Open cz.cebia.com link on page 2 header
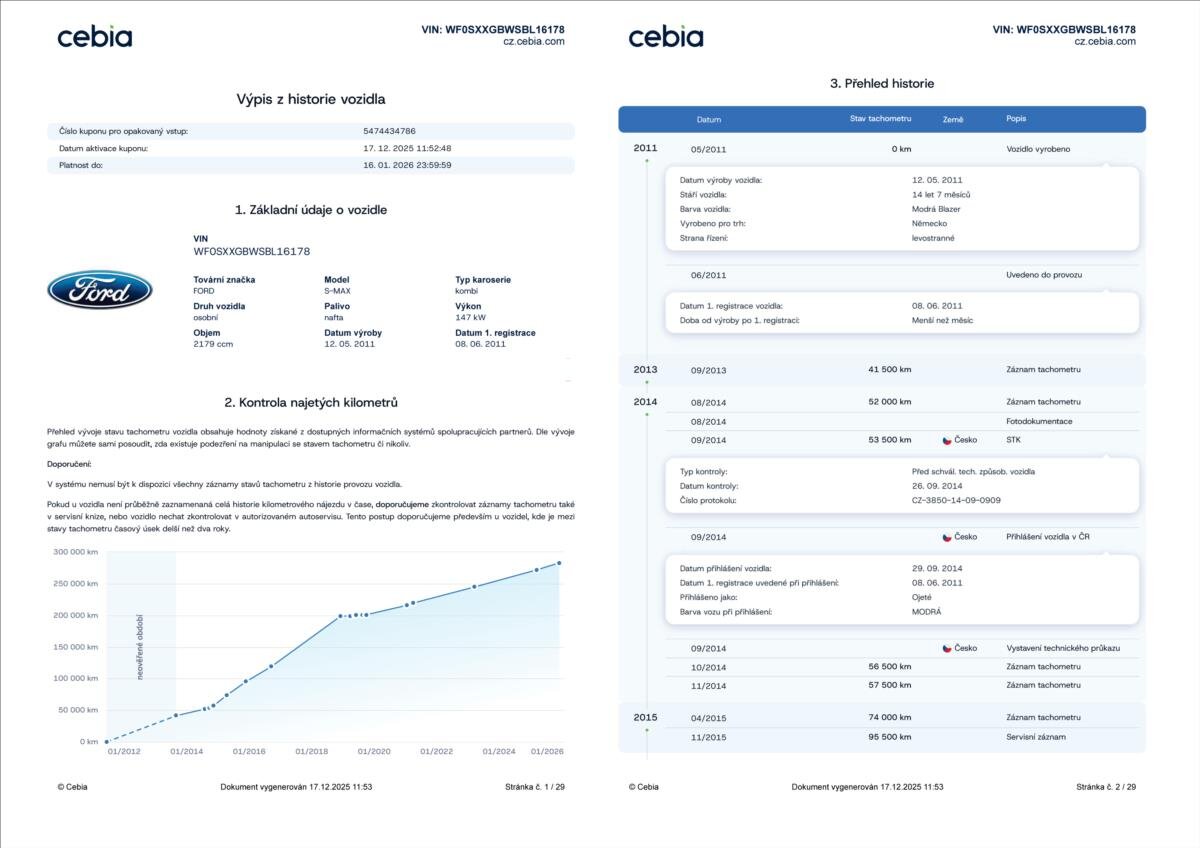The height and width of the screenshot is (848, 1200). click(1104, 42)
